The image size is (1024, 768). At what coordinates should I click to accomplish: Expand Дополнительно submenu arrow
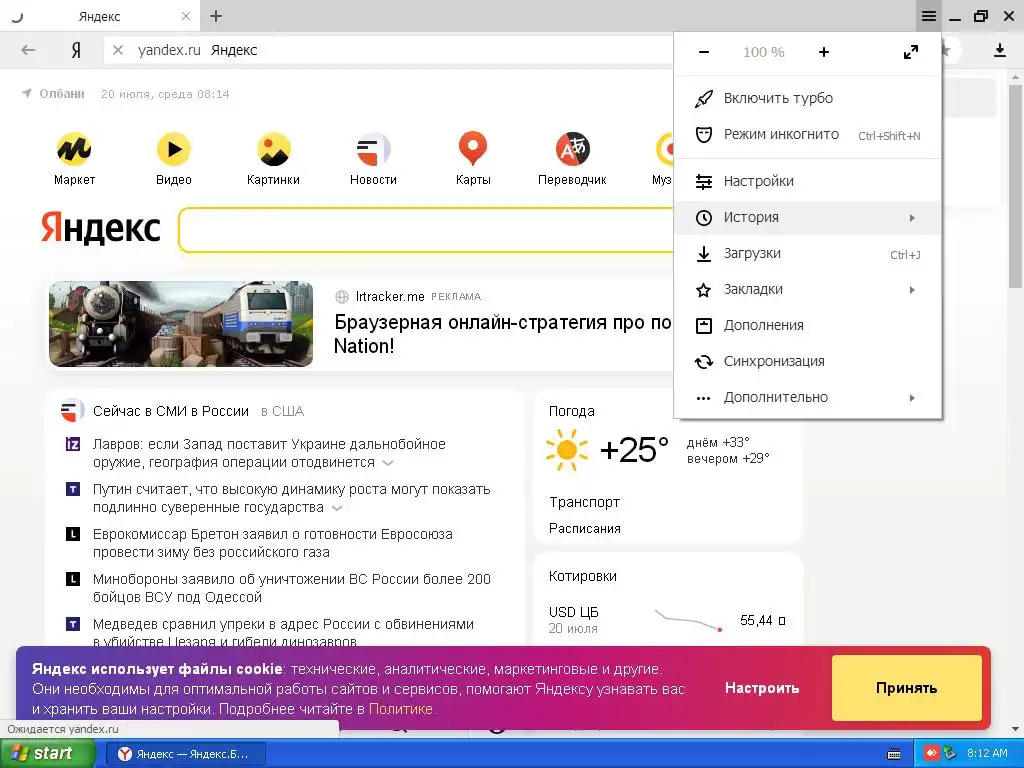point(912,398)
